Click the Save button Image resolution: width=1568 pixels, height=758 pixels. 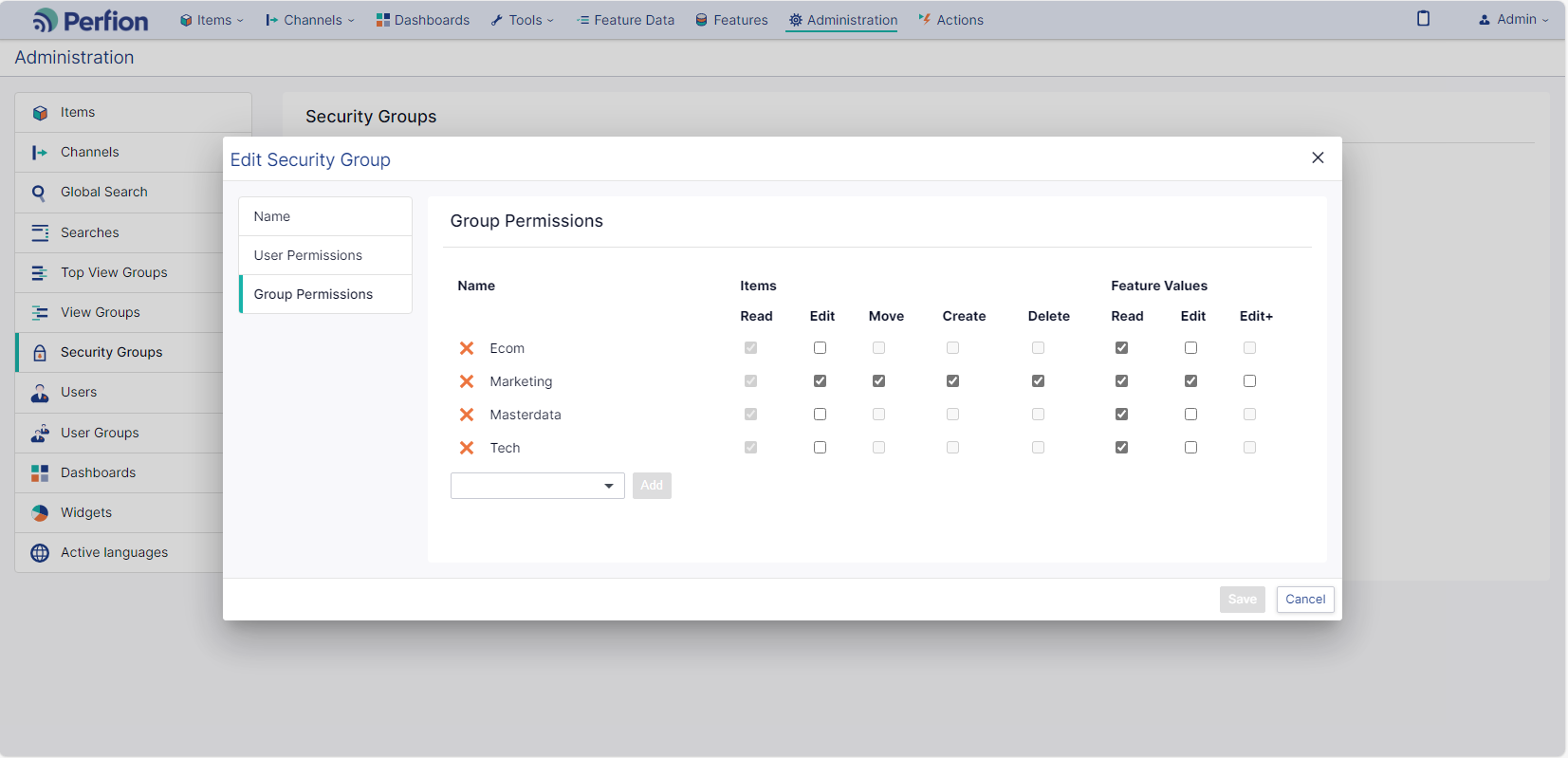click(x=1243, y=600)
